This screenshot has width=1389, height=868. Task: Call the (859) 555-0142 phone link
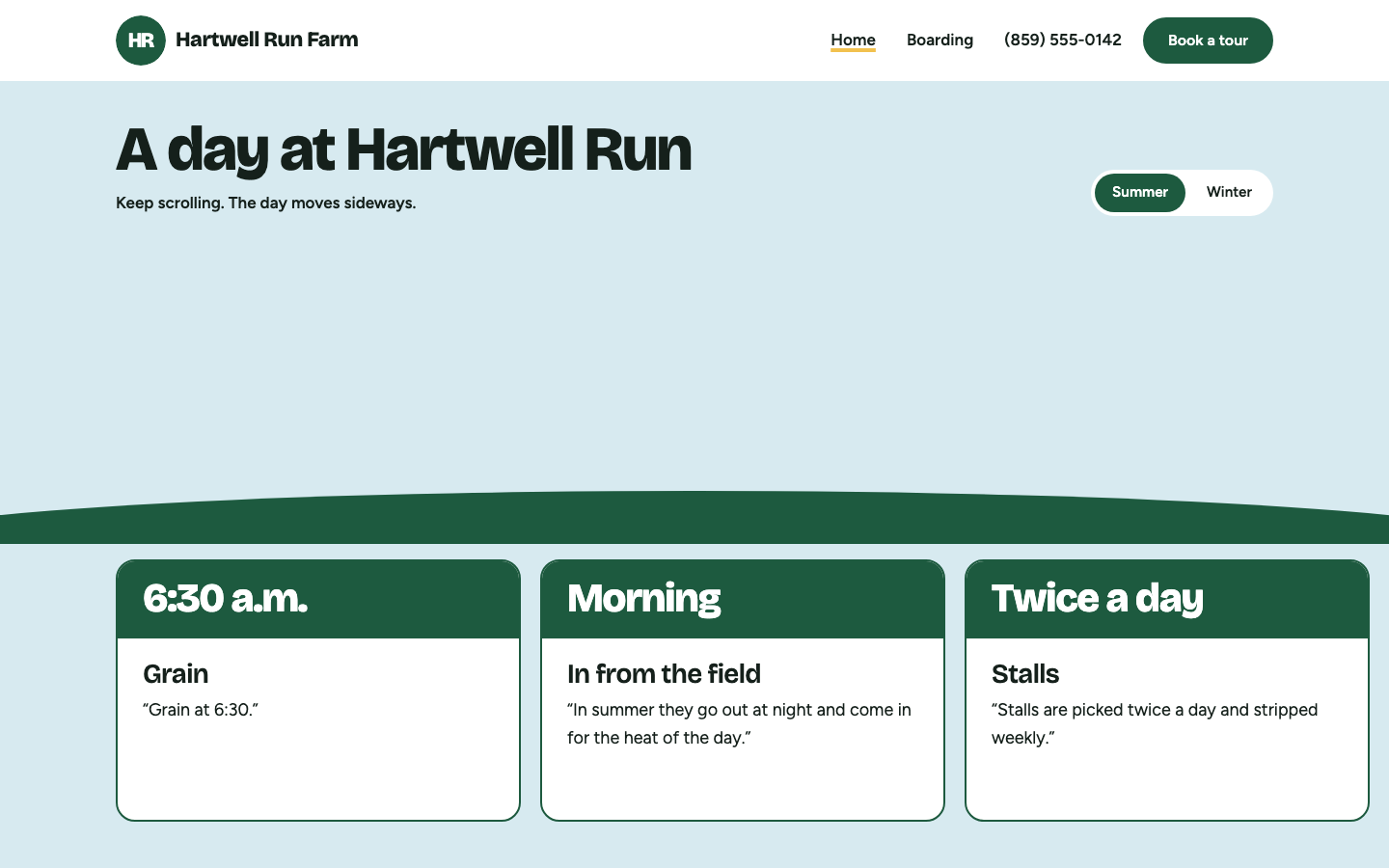tap(1063, 40)
